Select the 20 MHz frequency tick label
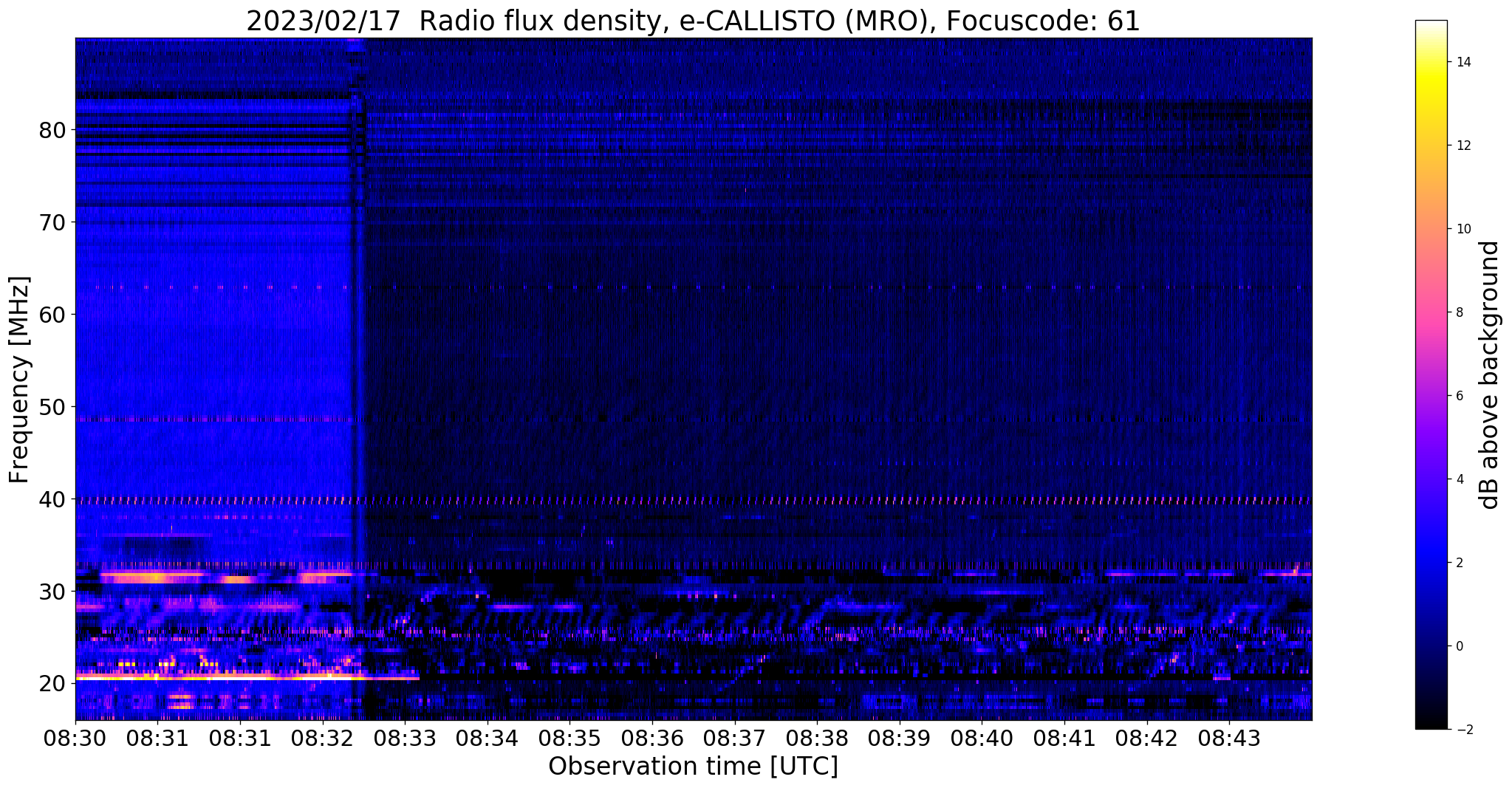 pos(52,685)
